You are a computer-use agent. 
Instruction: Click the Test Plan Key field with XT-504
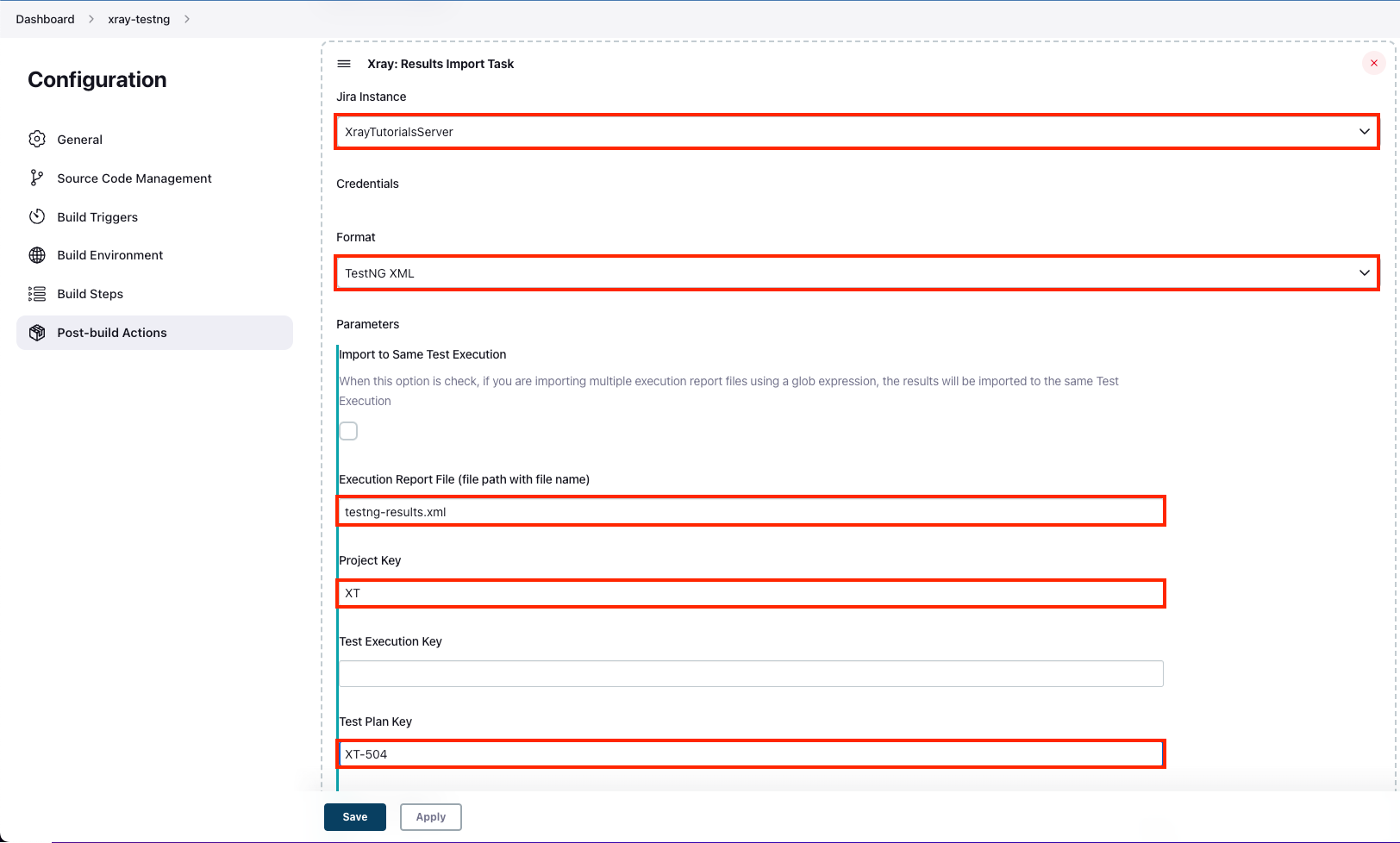click(751, 754)
